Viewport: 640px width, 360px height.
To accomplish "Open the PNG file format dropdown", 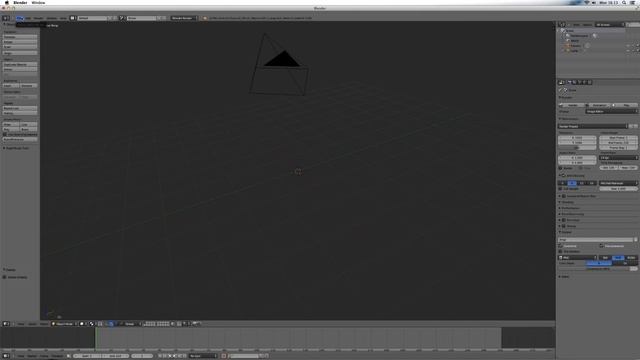I will (578, 258).
